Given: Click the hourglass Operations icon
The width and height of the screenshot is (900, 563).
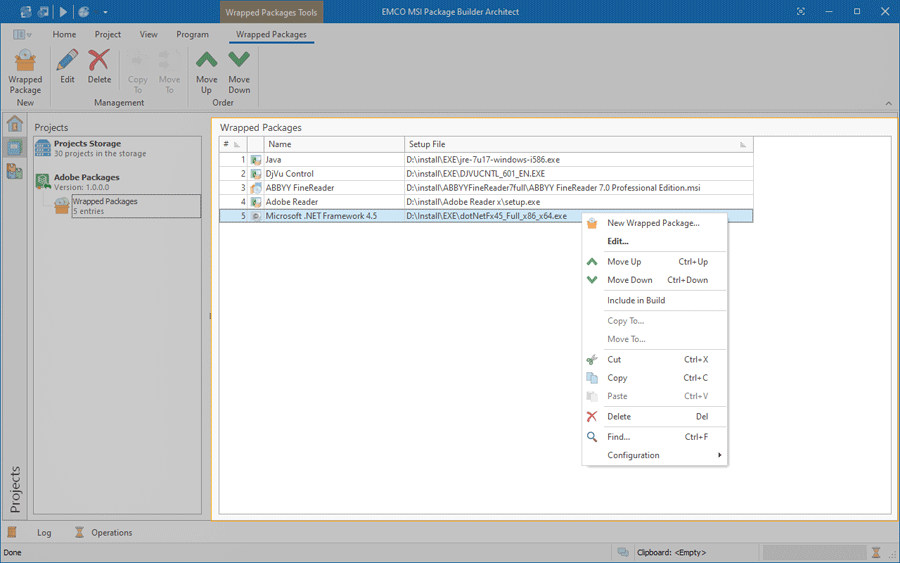Looking at the screenshot, I should point(79,533).
